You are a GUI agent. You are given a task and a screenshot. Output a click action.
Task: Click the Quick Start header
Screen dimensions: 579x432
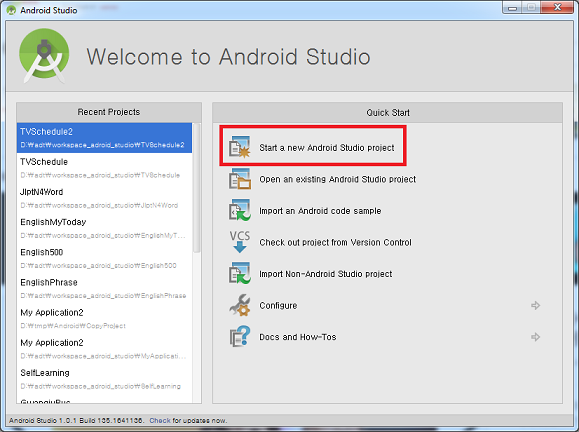click(388, 113)
